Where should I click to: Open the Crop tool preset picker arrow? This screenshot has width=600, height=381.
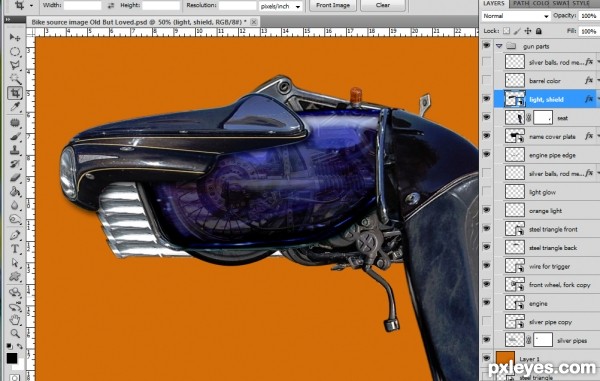coord(31,6)
